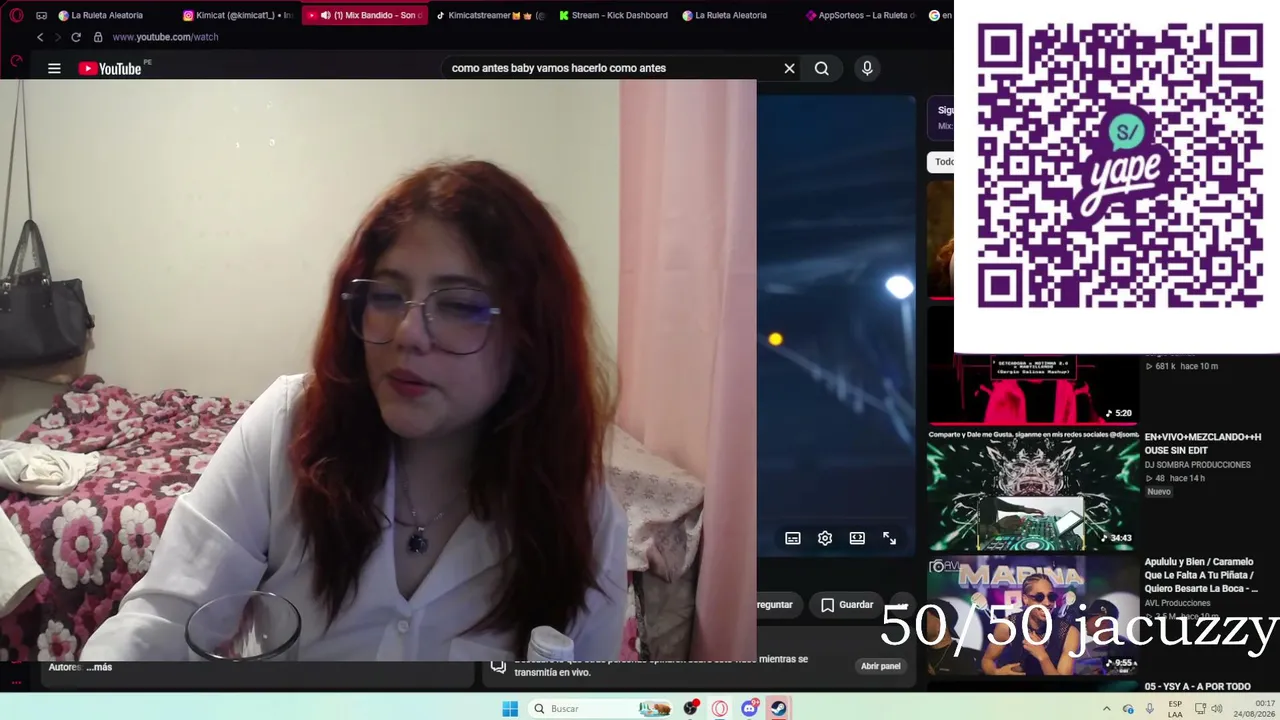Go back using the browser back arrow
Screen dimensions: 1280x720
(40, 37)
